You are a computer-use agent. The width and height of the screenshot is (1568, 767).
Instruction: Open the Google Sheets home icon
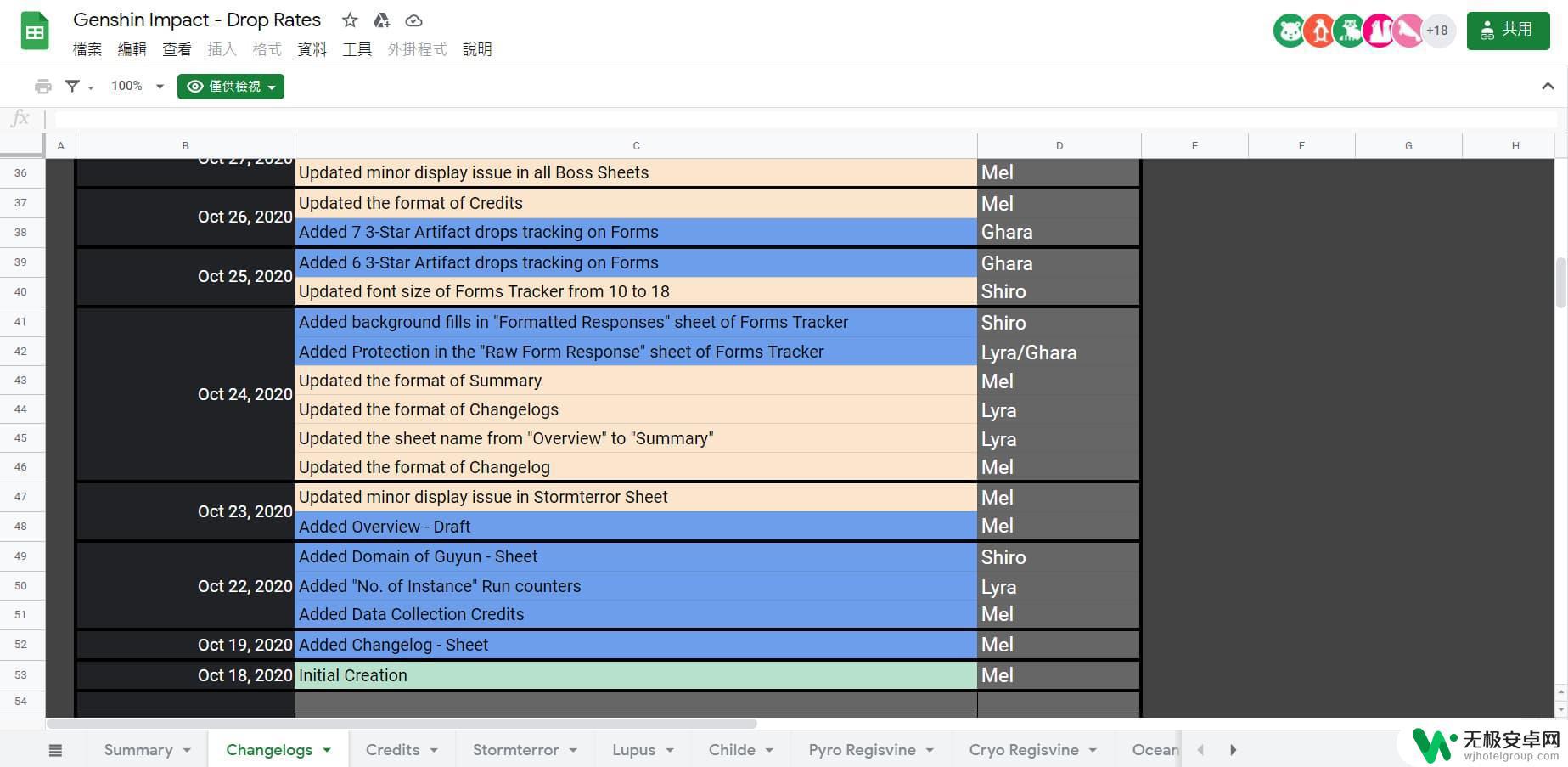pos(35,32)
